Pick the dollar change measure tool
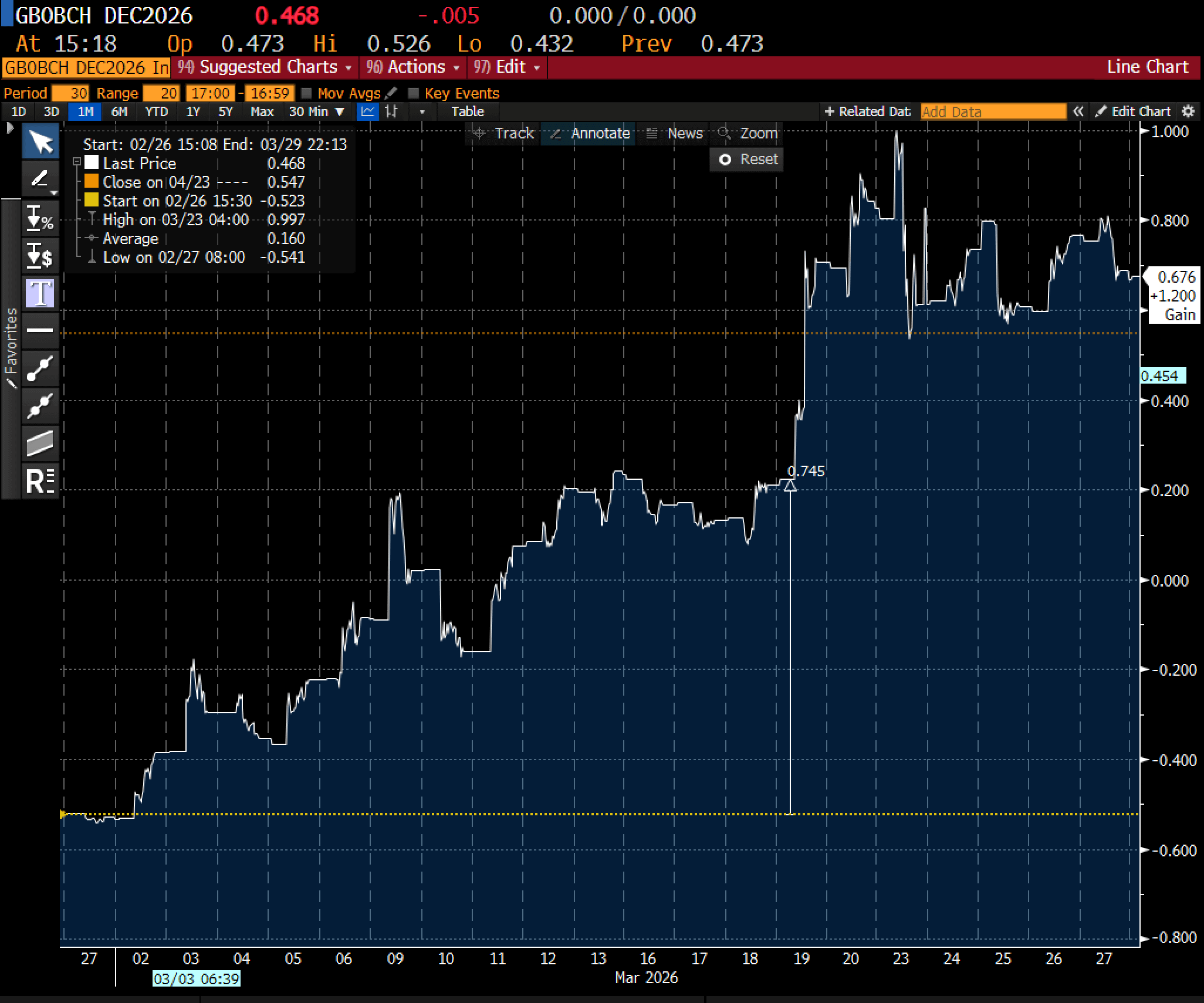This screenshot has width=1204, height=1003. 40,255
